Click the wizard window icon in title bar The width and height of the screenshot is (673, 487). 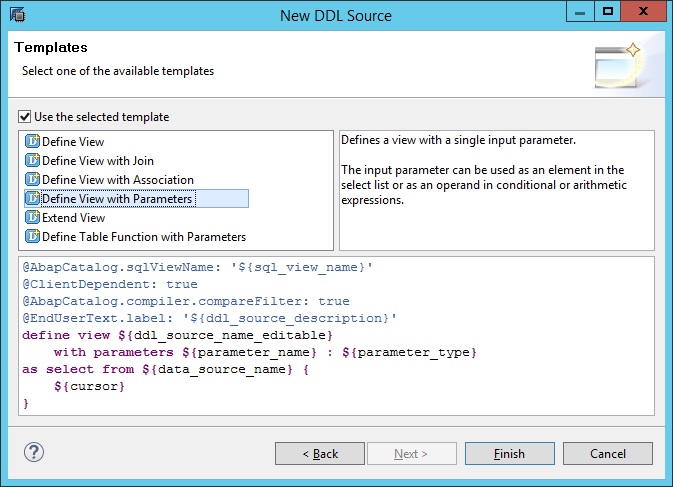click(18, 15)
